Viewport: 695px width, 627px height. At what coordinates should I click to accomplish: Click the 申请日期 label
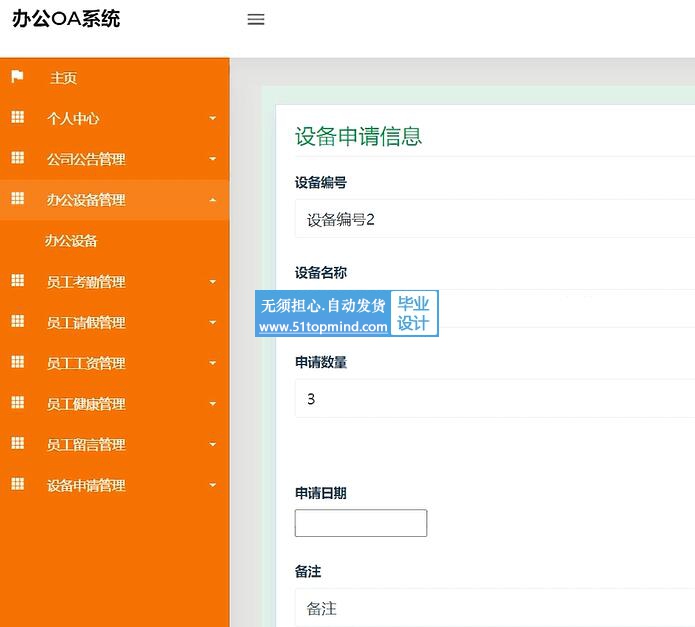coord(321,493)
